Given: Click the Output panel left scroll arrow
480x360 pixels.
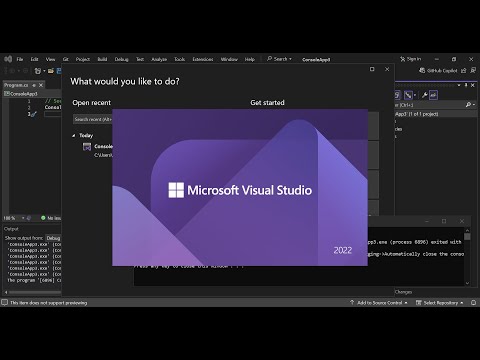Looking at the screenshot, I should [6, 292].
